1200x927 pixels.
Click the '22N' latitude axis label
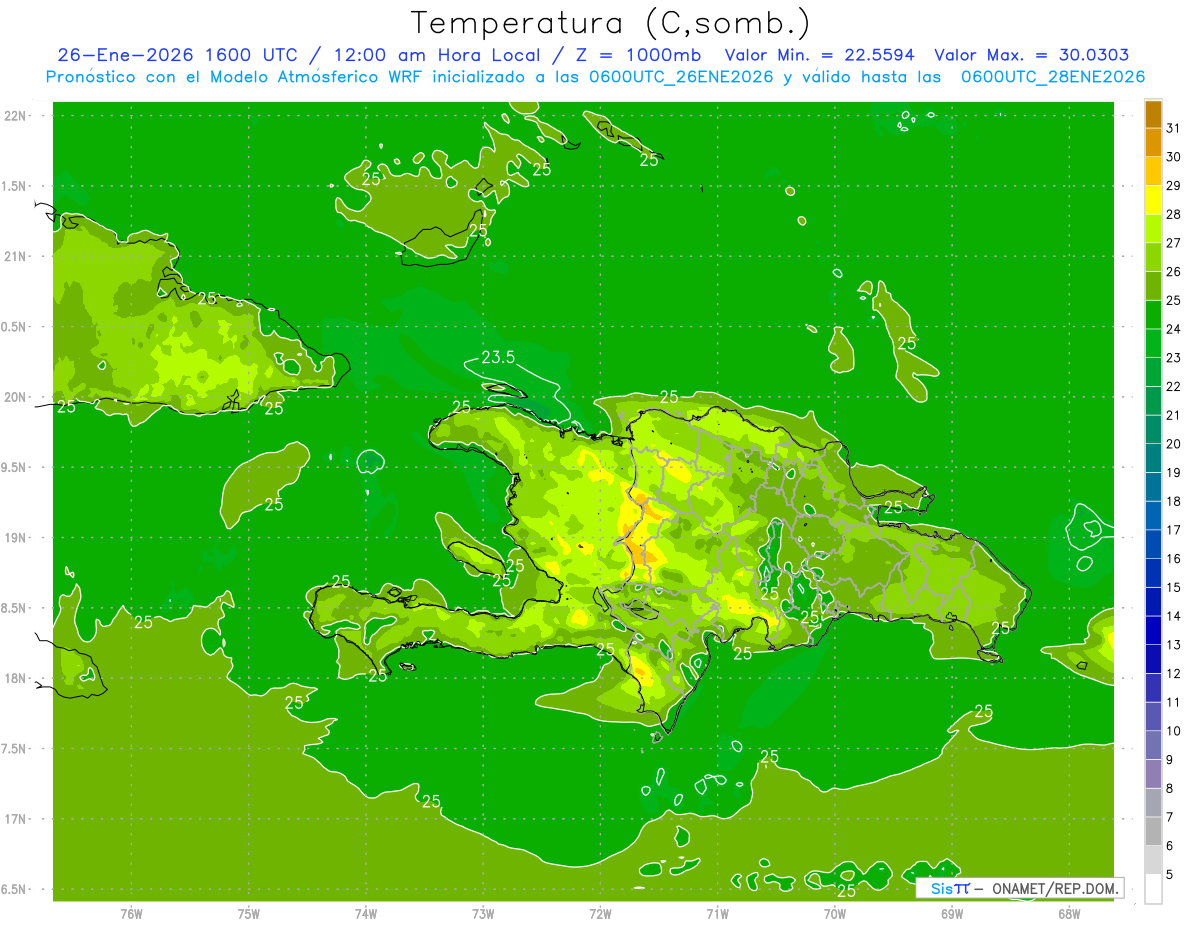15,116
